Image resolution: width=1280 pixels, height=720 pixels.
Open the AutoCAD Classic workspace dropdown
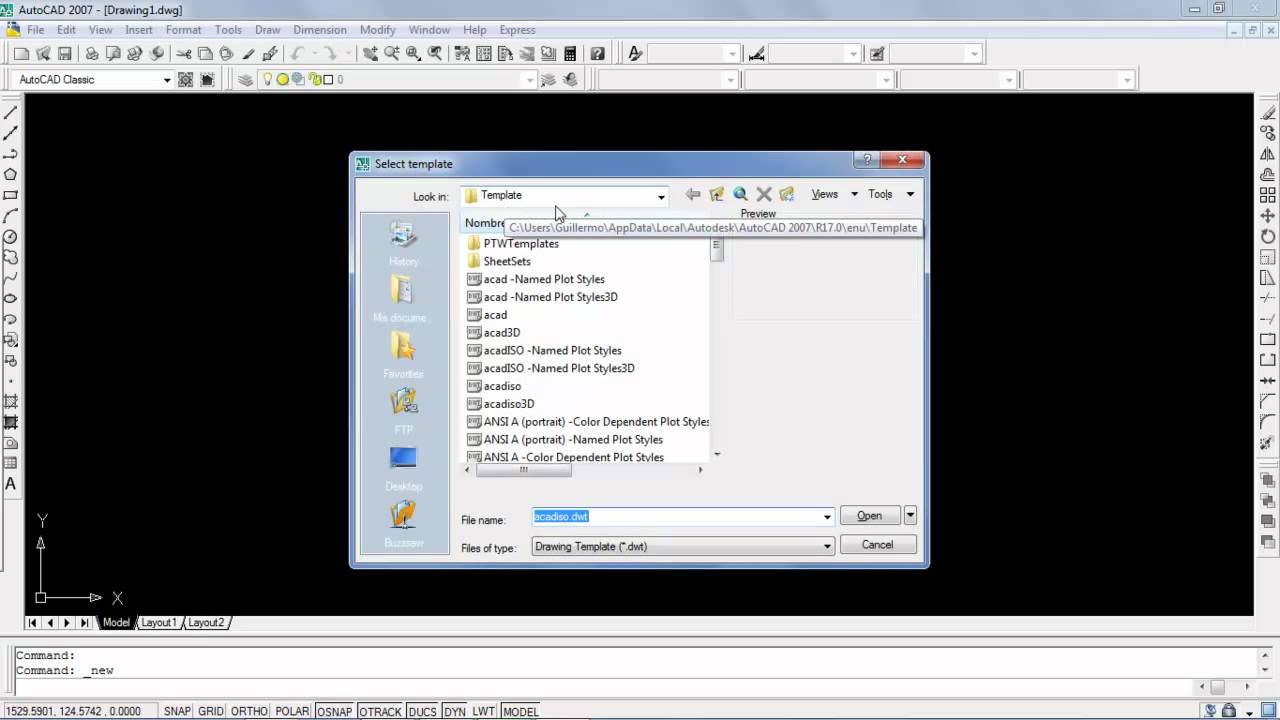coord(167,80)
